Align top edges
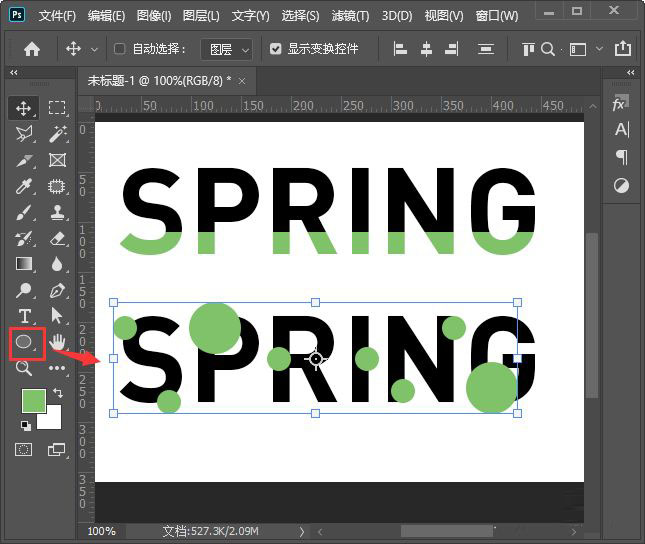The width and height of the screenshot is (645, 544). pos(528,49)
